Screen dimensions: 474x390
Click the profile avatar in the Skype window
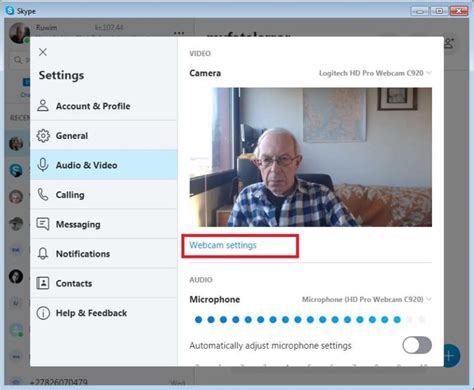click(x=19, y=33)
